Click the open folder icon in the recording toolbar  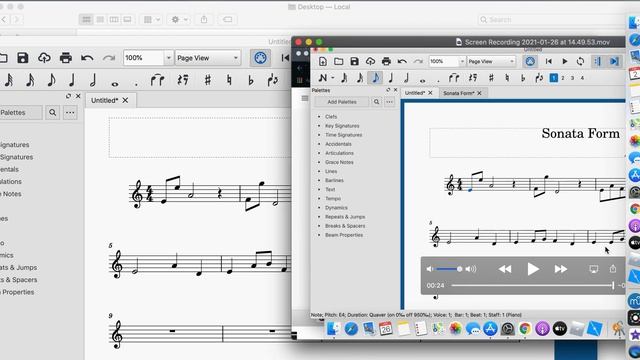pos(338,61)
